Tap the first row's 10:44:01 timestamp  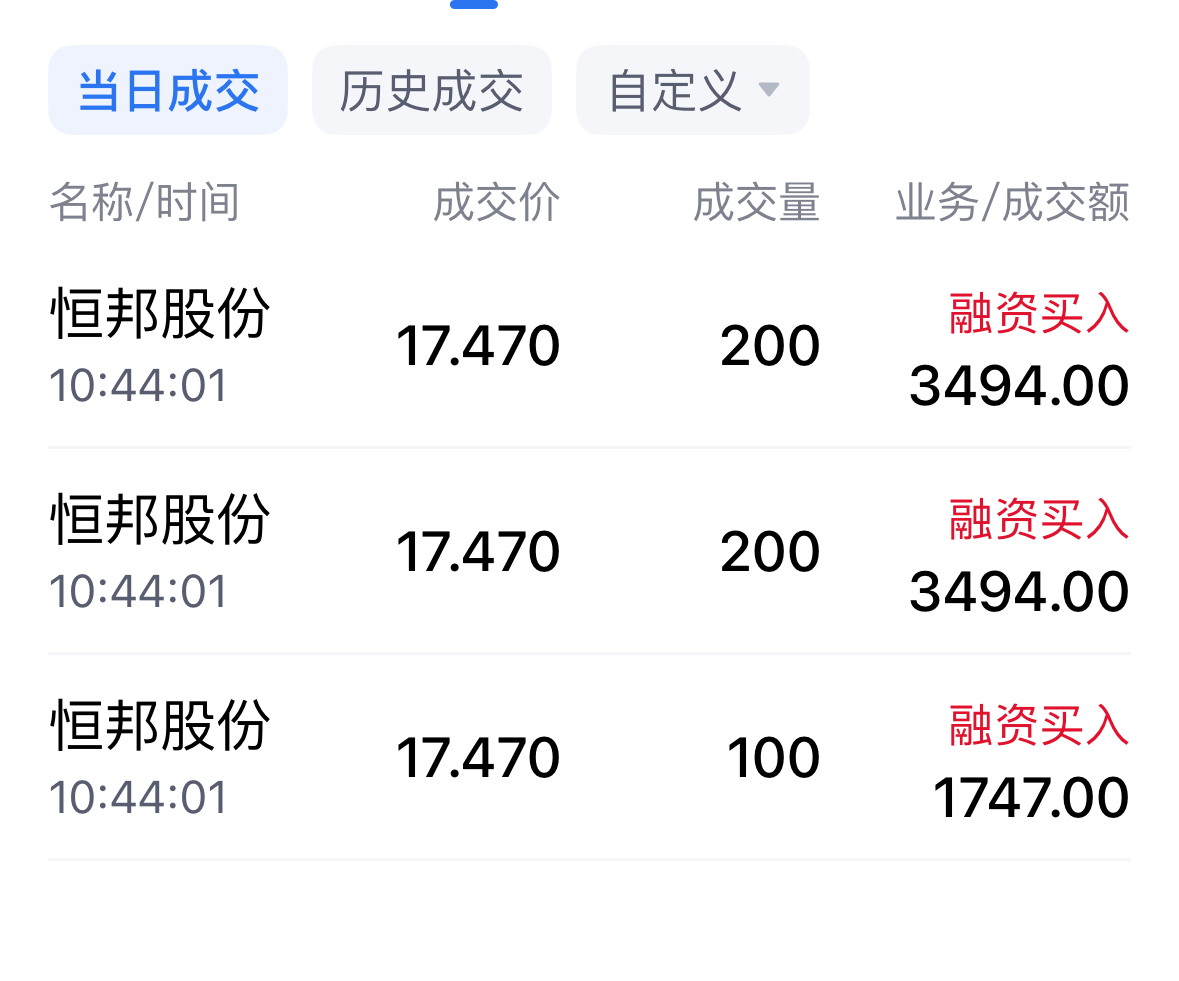click(139, 385)
